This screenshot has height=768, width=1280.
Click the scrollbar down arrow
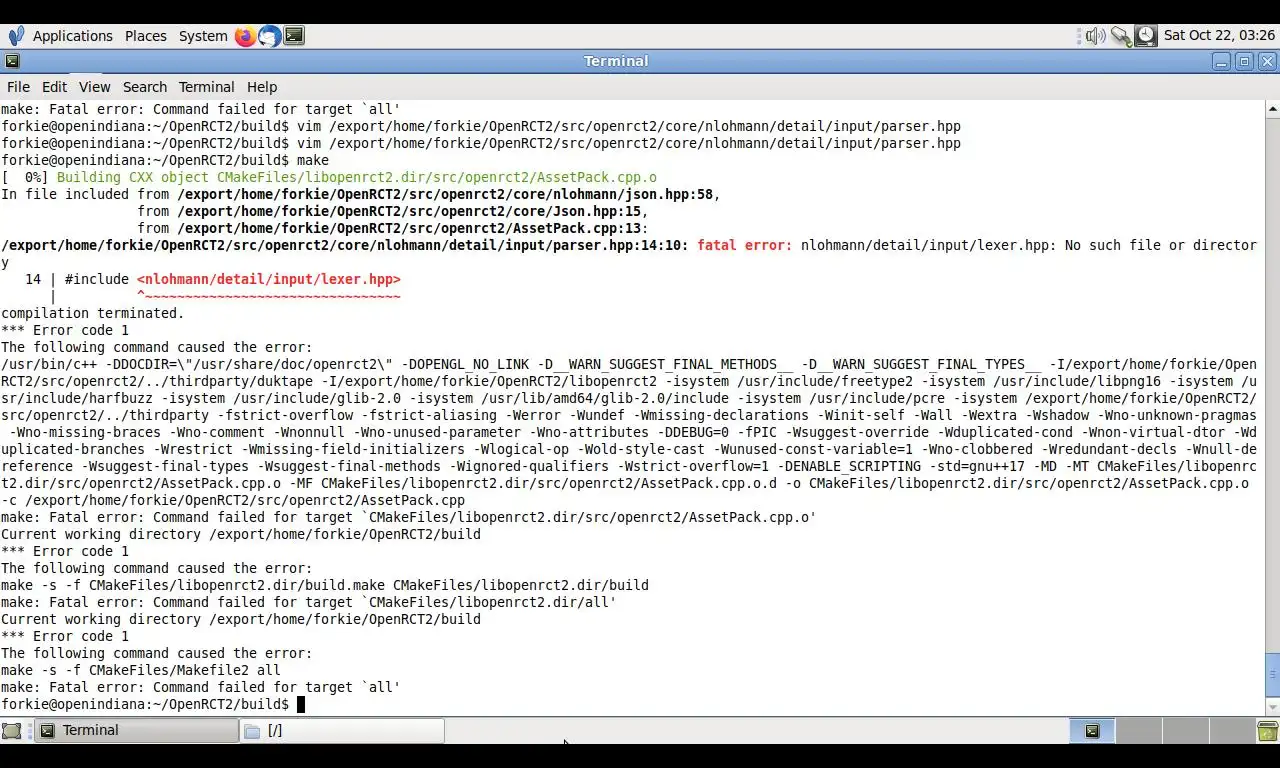[x=1272, y=707]
